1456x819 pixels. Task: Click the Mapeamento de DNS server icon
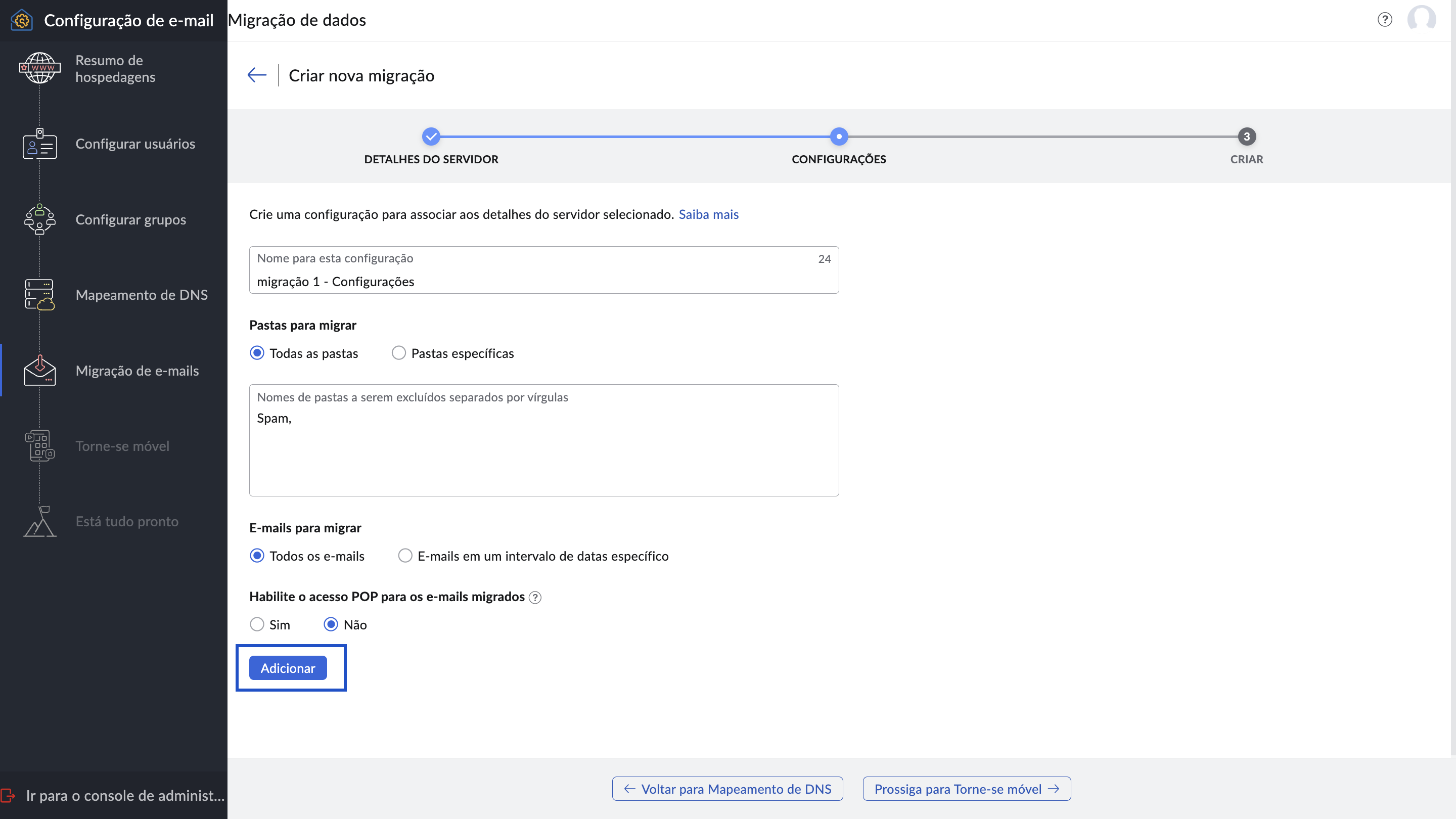coord(39,294)
